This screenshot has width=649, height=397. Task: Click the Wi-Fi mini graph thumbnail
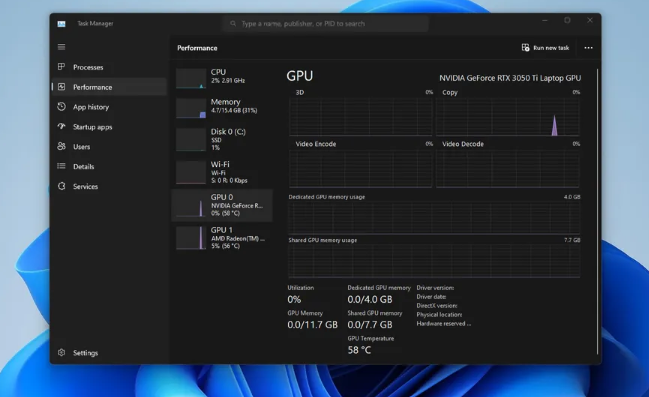tap(191, 172)
